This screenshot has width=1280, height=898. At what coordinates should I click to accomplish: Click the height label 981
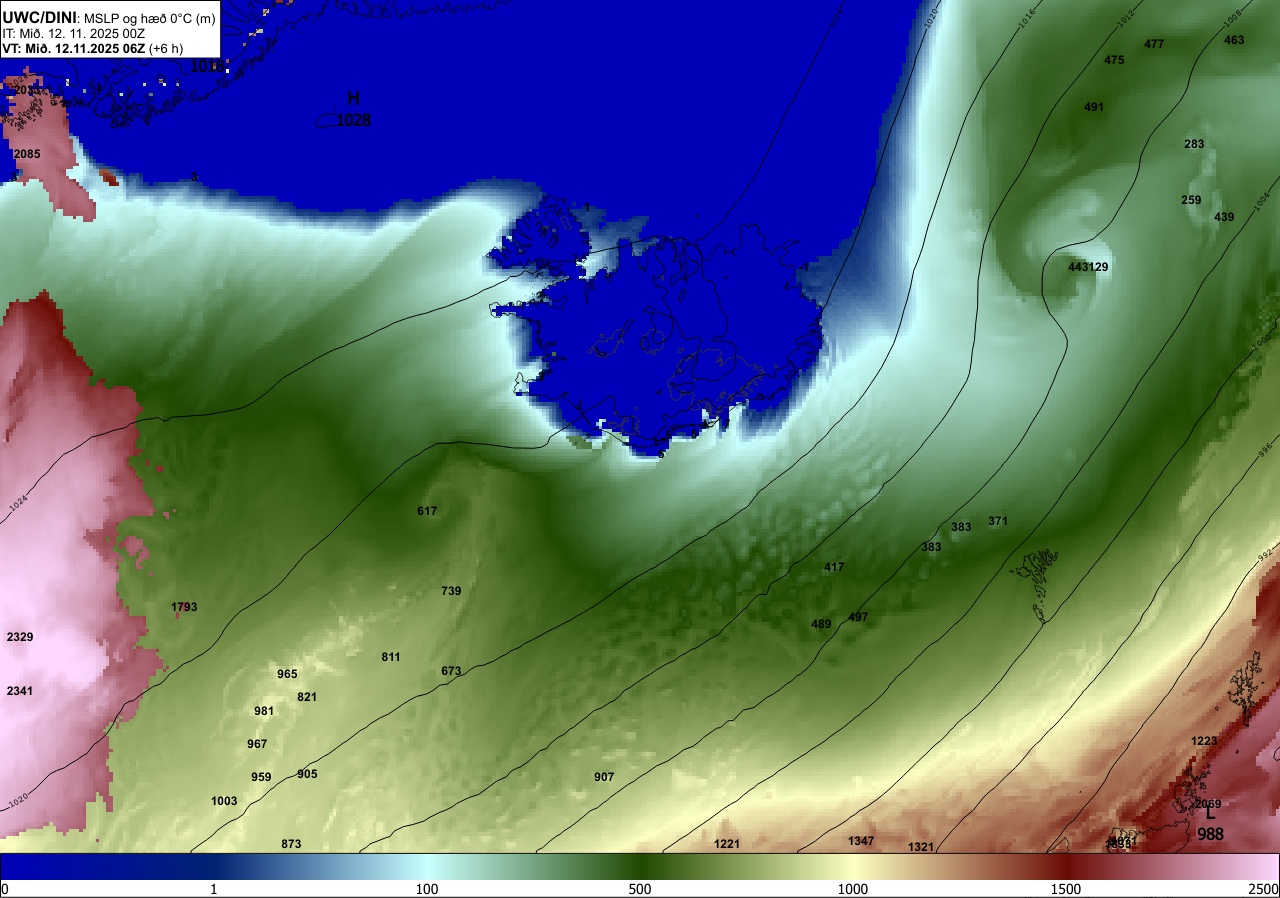[264, 711]
